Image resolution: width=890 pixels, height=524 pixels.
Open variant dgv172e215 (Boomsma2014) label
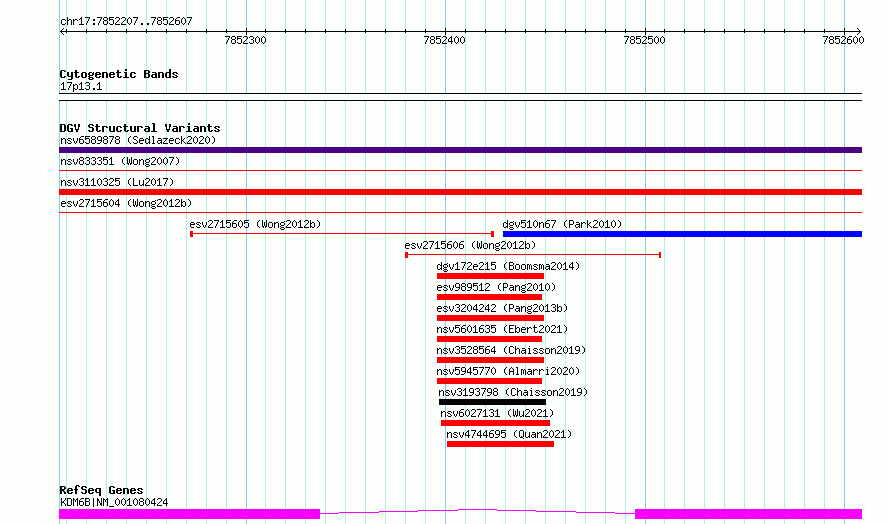pos(508,266)
